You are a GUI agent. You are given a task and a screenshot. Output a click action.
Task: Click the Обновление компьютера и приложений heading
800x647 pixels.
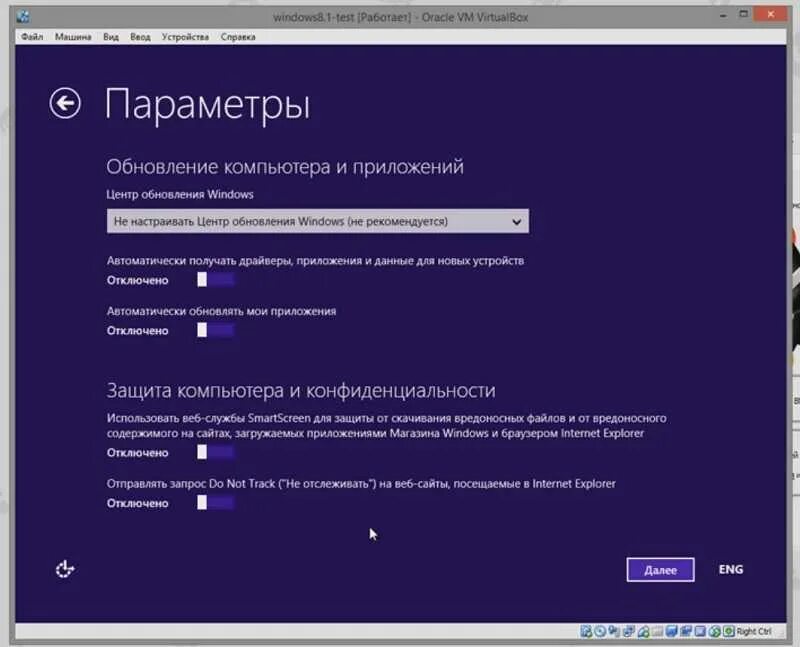click(285, 167)
